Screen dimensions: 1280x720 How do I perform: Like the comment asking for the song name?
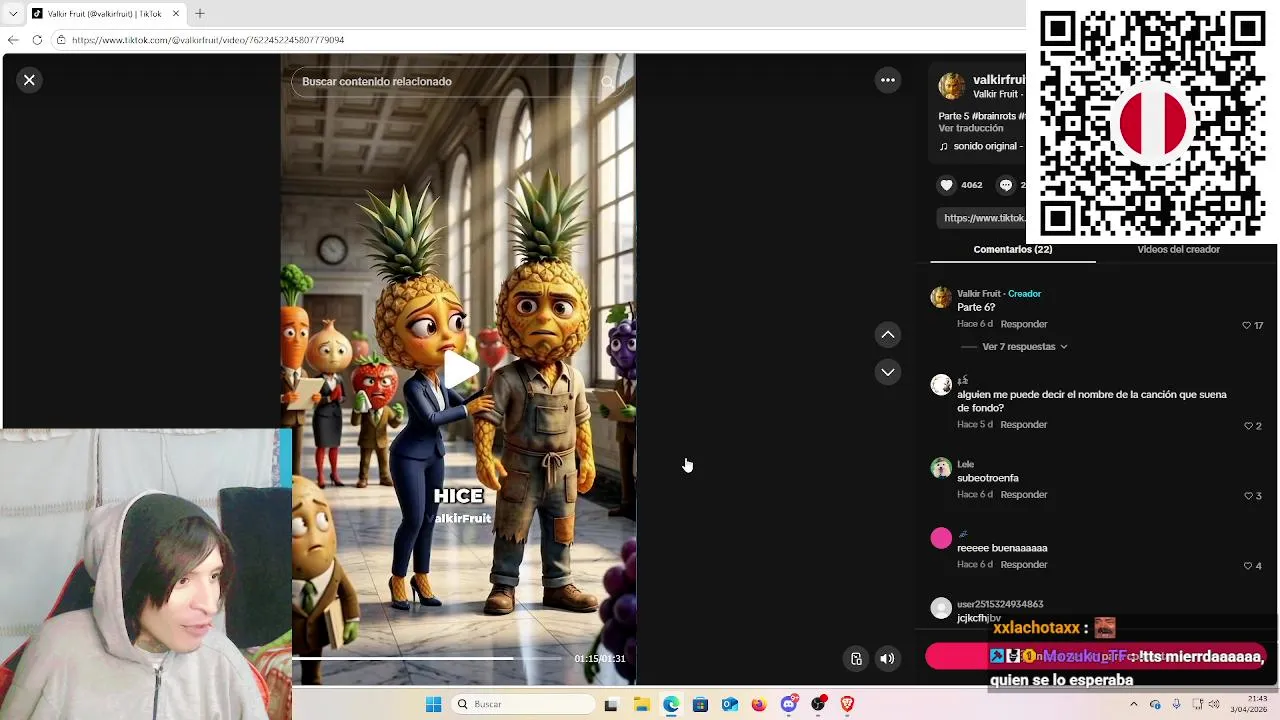1248,426
